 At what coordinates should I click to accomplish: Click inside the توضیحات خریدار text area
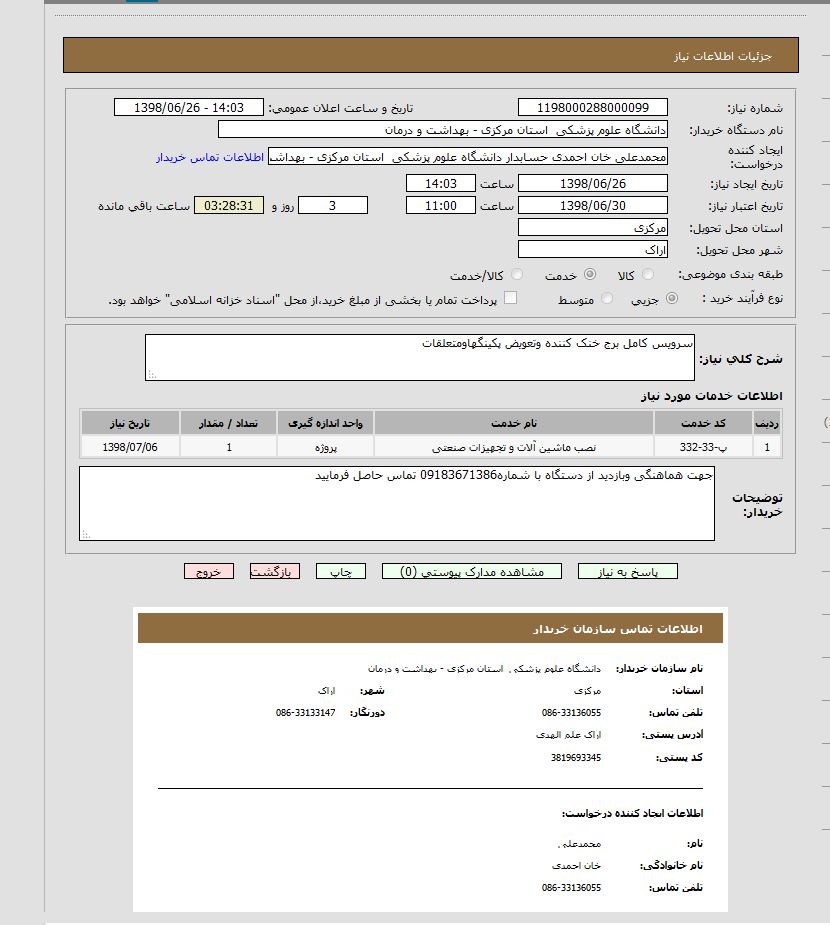[x=397, y=503]
